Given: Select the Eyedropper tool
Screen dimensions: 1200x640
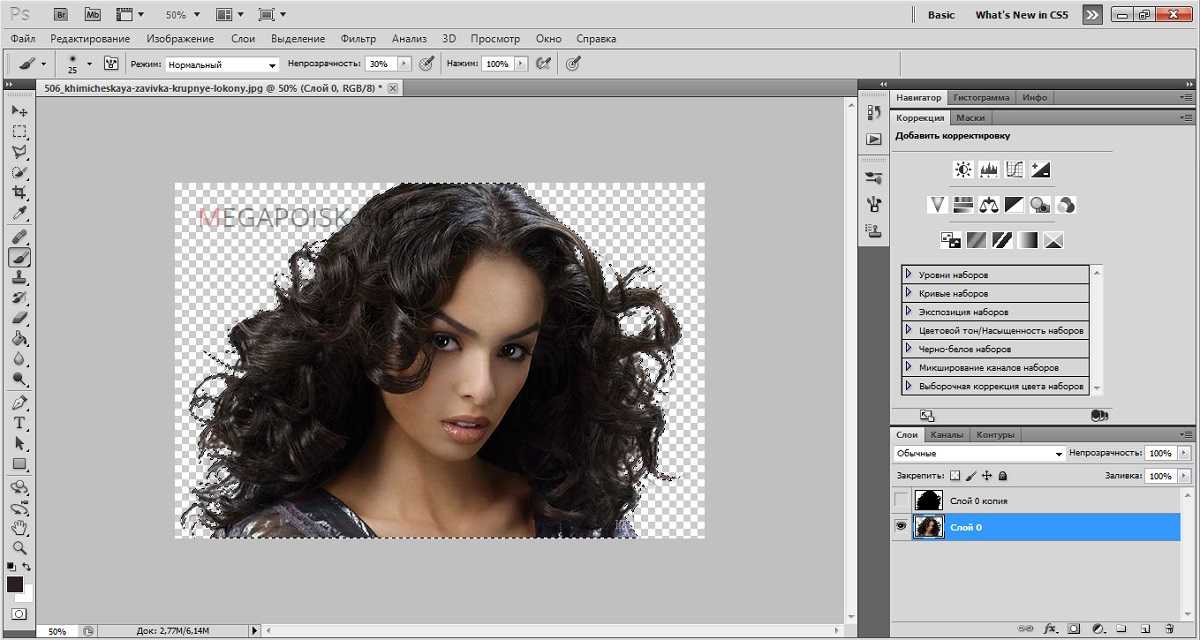Looking at the screenshot, I should (19, 214).
